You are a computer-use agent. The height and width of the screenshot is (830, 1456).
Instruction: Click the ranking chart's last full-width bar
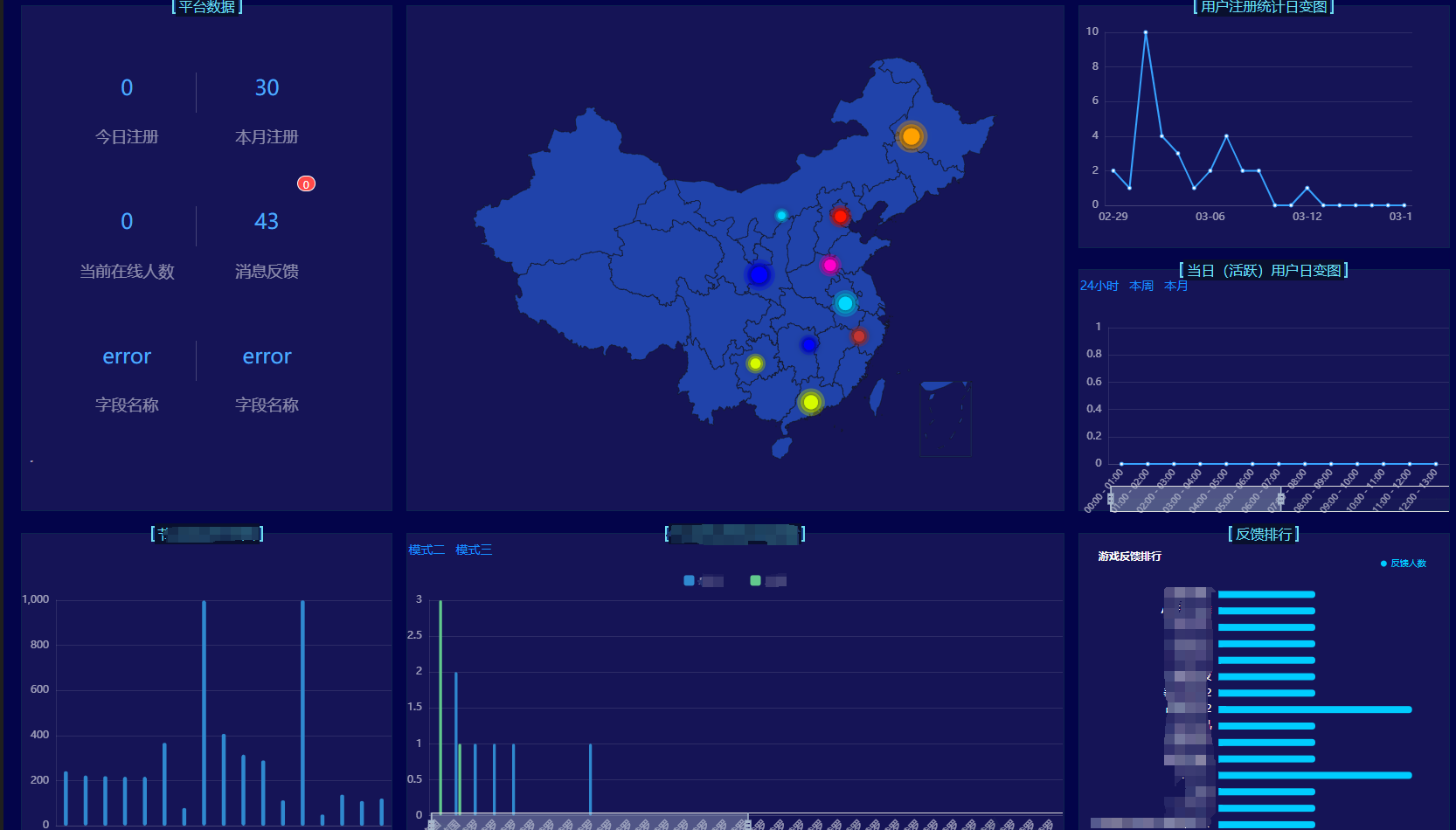(x=1314, y=775)
